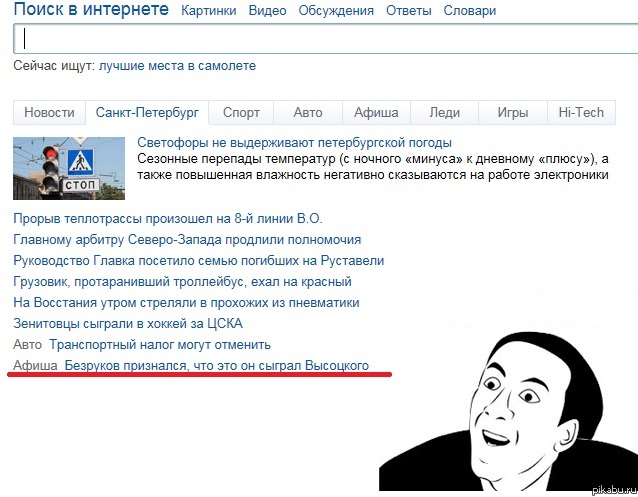Open Безруков признался Высоцкого headline
The image size is (638, 497).
tap(217, 365)
